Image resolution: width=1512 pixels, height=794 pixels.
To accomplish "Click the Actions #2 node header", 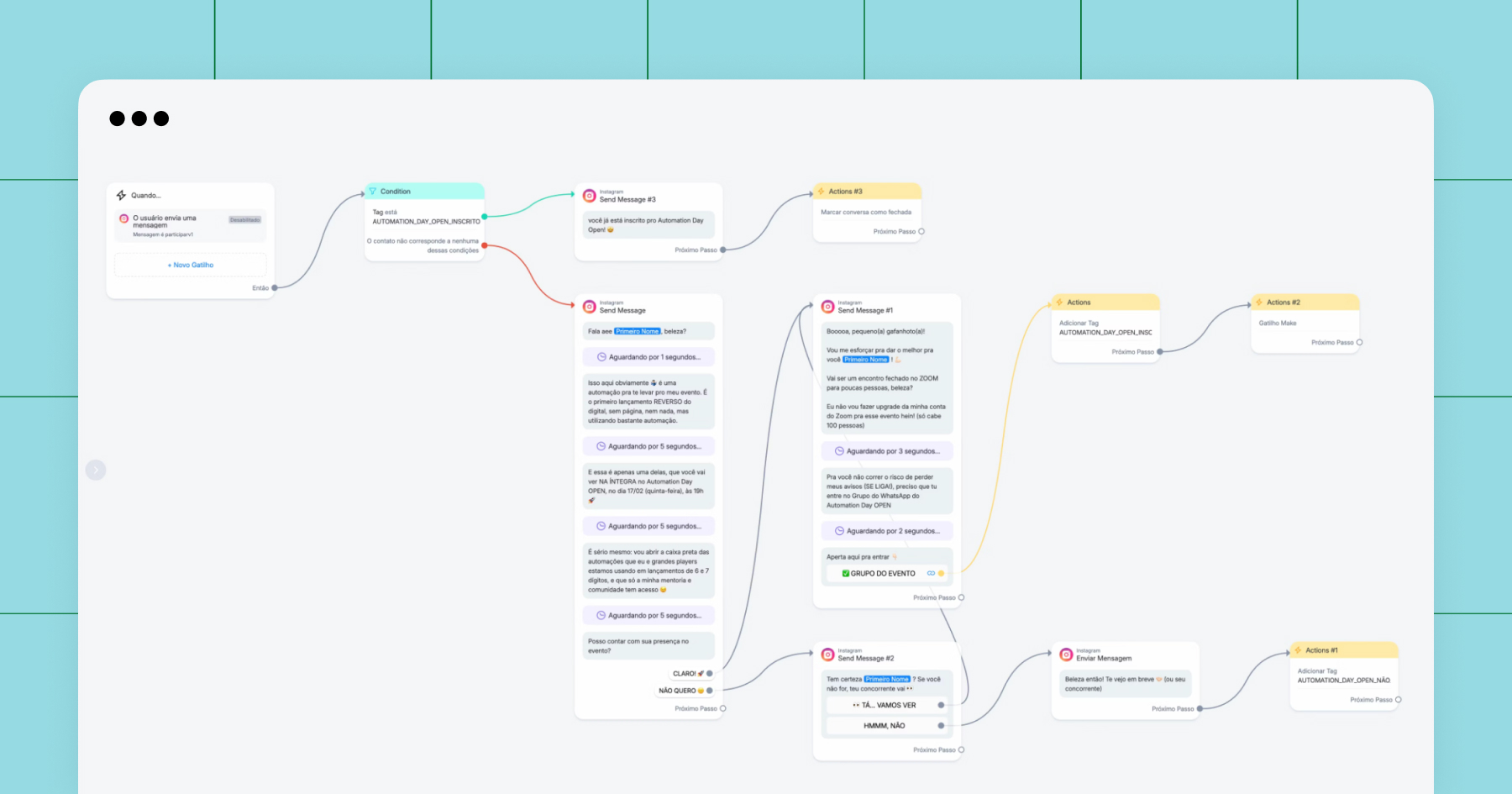I will coord(1305,302).
